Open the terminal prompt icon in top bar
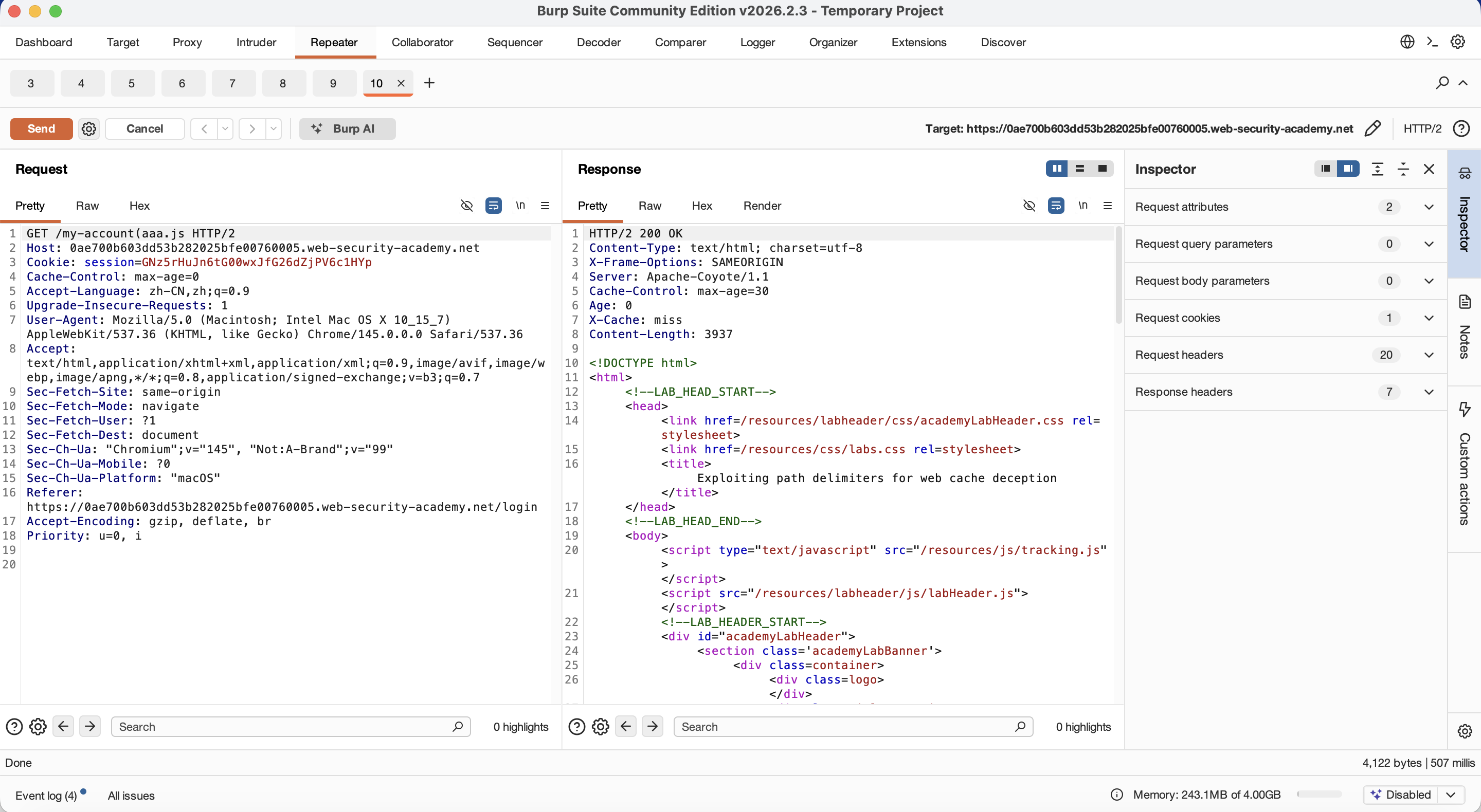This screenshot has width=1481, height=812. (x=1432, y=42)
